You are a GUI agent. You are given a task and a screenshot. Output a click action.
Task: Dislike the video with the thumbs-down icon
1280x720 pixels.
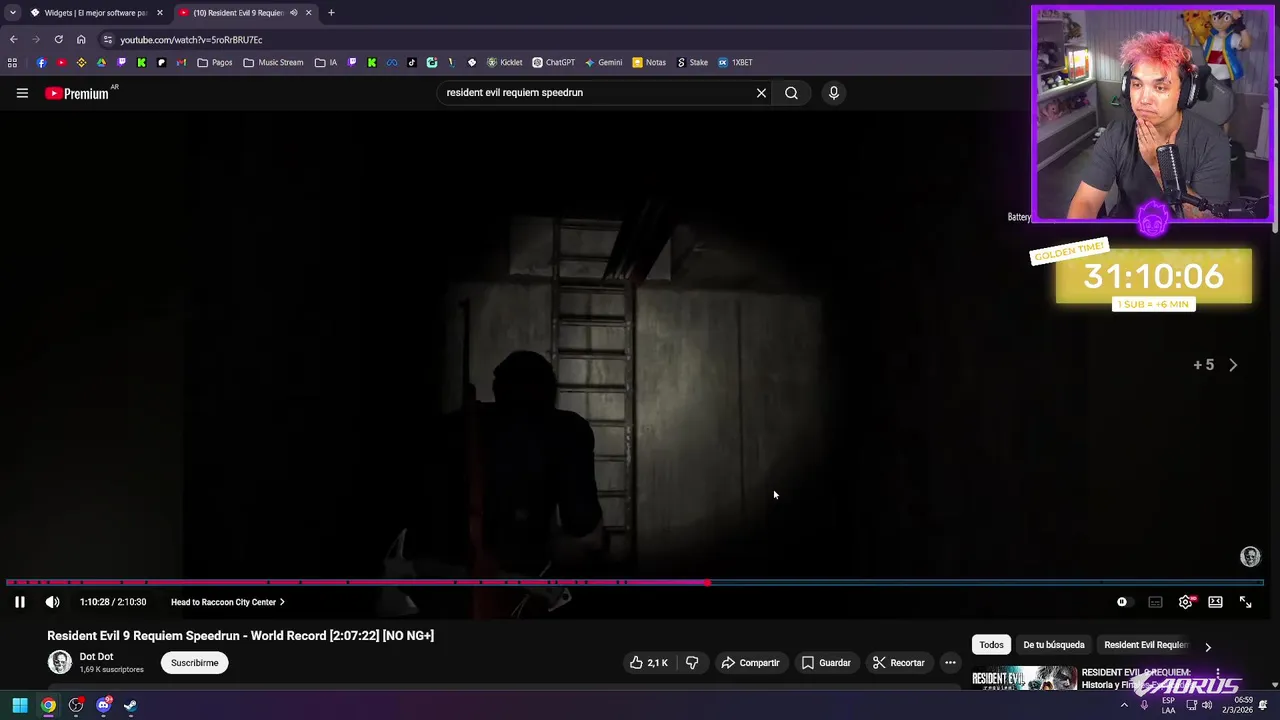pos(692,663)
